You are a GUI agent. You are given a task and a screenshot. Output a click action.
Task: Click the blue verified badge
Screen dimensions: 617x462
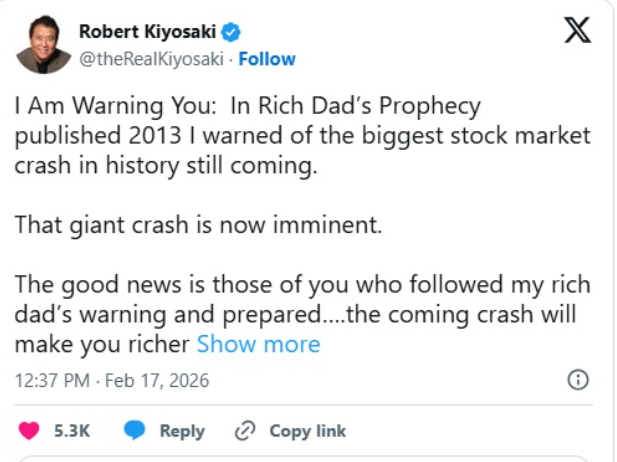click(232, 33)
